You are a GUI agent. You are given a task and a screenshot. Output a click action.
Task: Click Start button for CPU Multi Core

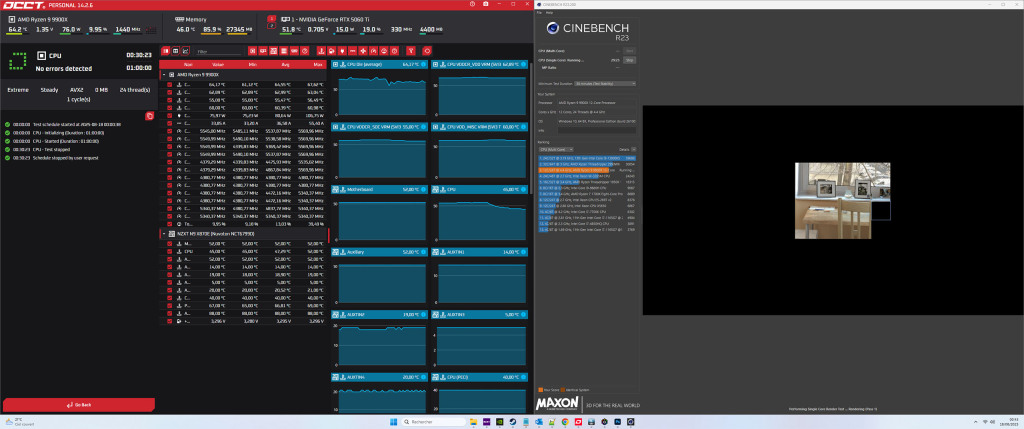coord(630,50)
